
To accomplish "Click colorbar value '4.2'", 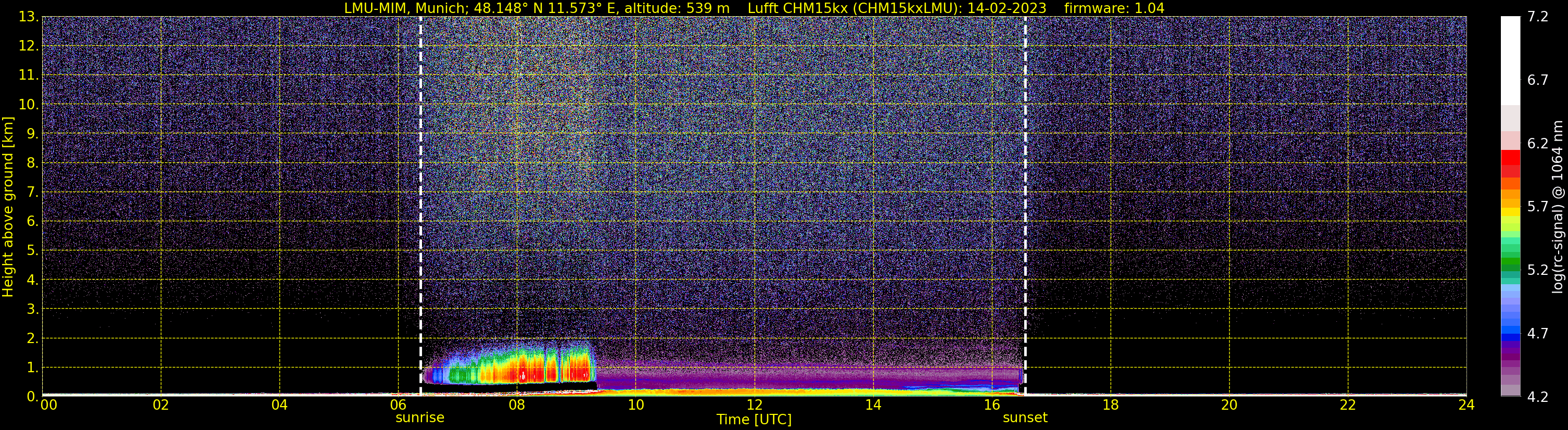I will pos(1538,397).
